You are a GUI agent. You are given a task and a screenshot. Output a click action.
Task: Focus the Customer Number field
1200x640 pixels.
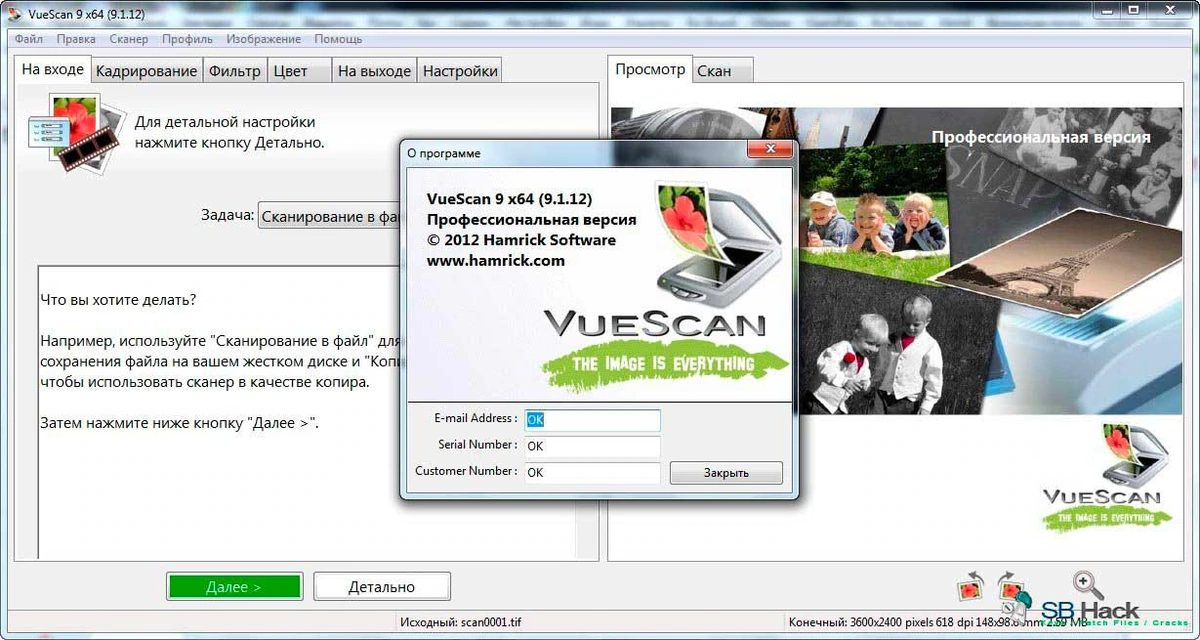coord(592,472)
